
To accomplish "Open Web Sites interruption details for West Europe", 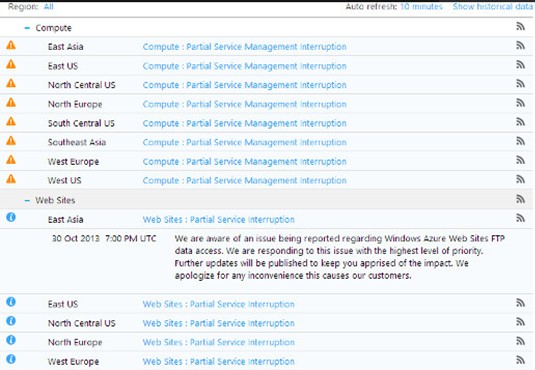I will 219,361.
